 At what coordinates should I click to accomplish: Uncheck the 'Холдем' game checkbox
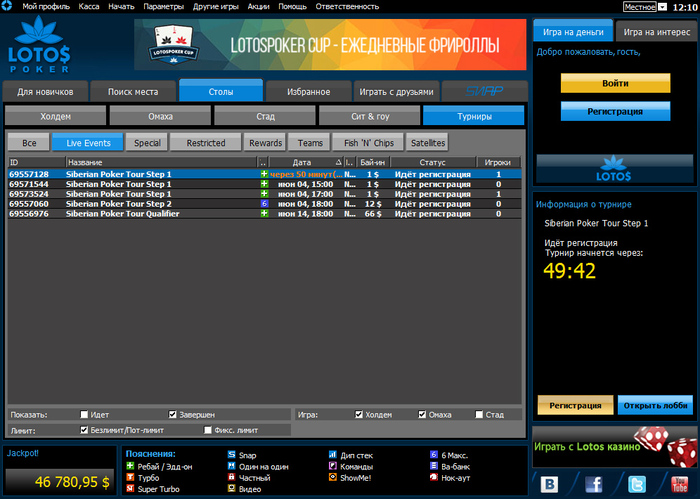[358, 414]
